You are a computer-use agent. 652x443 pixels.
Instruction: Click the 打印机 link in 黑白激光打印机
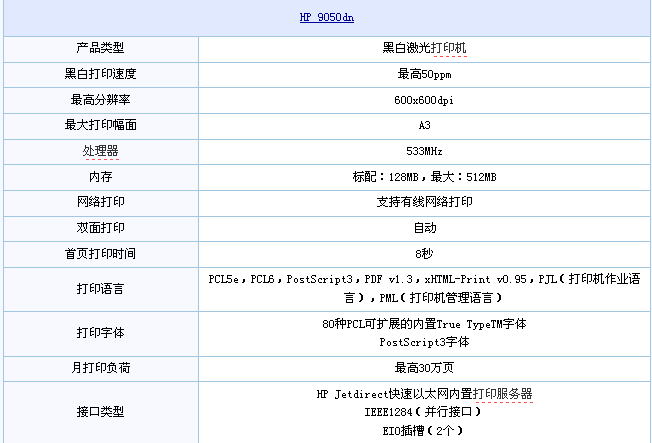(x=449, y=48)
